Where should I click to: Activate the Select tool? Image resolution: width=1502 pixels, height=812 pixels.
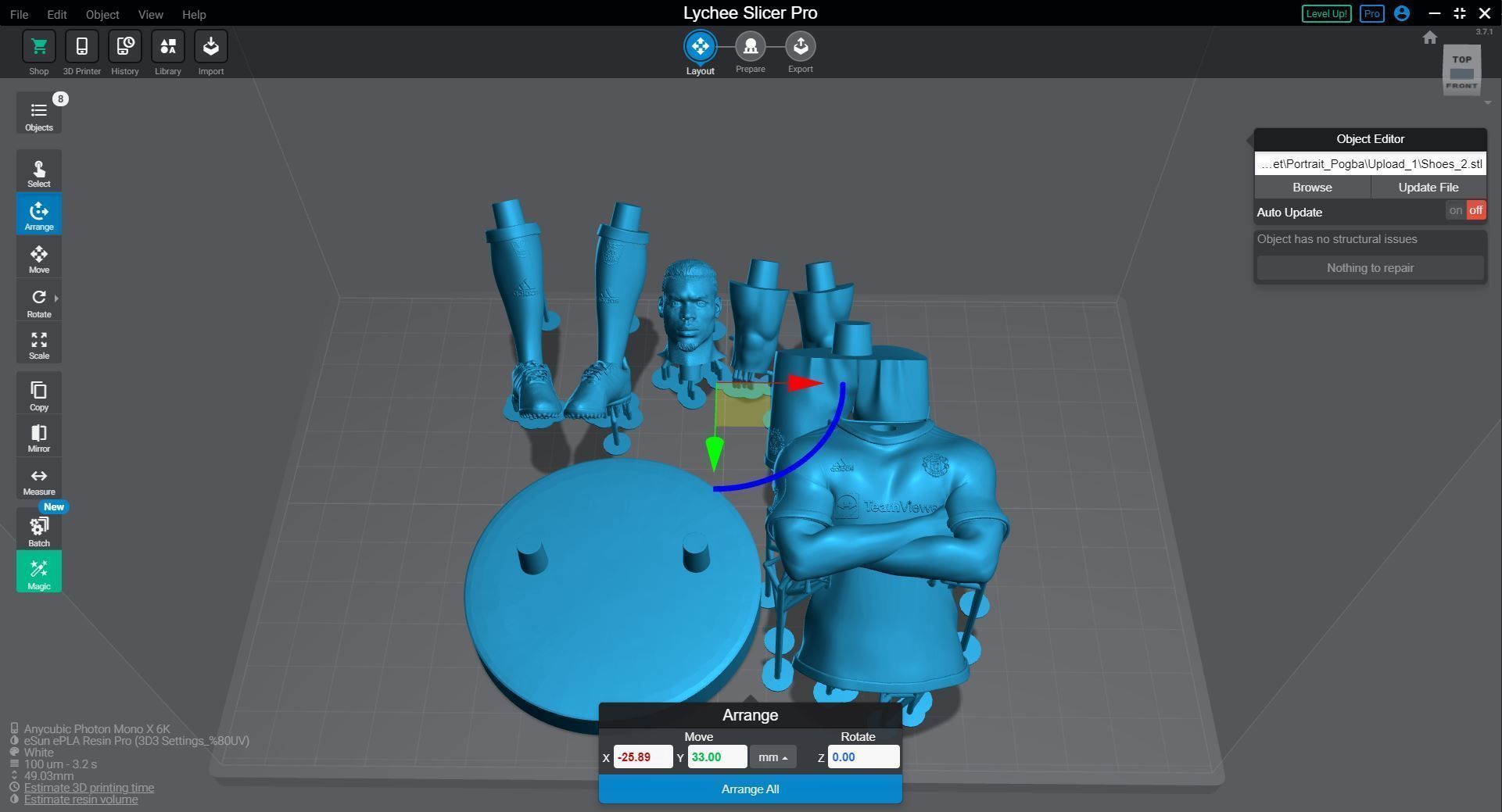38,171
